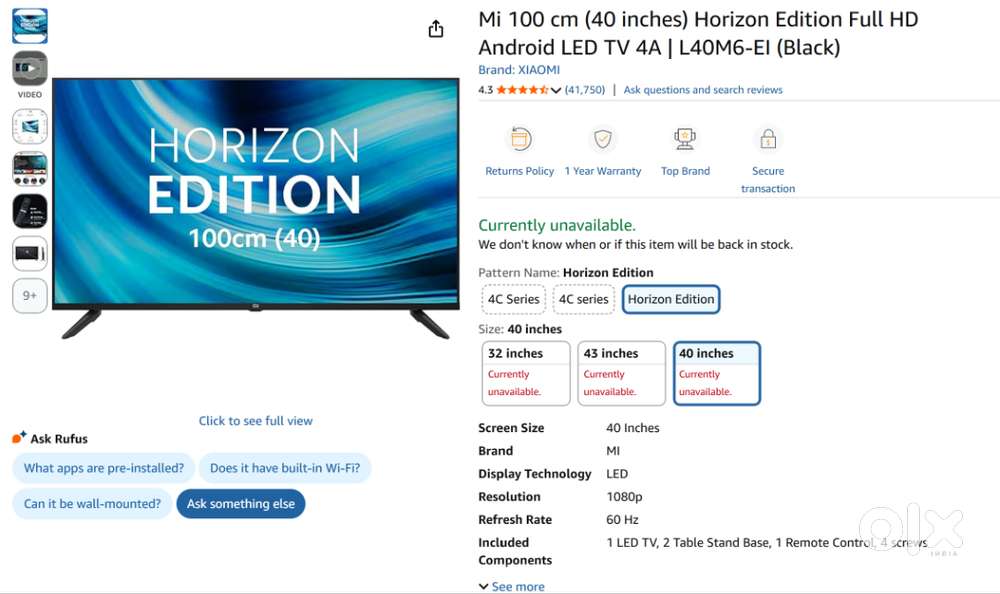Screen dimensions: 1000x594
Task: Click the Ask Rufus sparkle icon
Action: point(16,436)
